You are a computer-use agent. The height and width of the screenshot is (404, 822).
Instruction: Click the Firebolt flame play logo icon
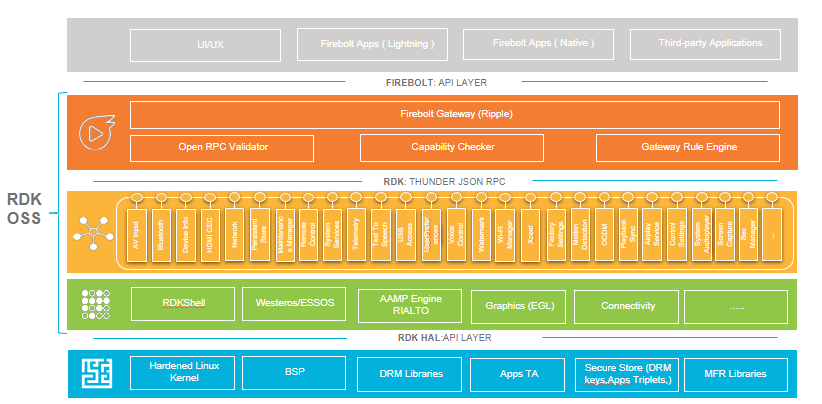click(96, 133)
